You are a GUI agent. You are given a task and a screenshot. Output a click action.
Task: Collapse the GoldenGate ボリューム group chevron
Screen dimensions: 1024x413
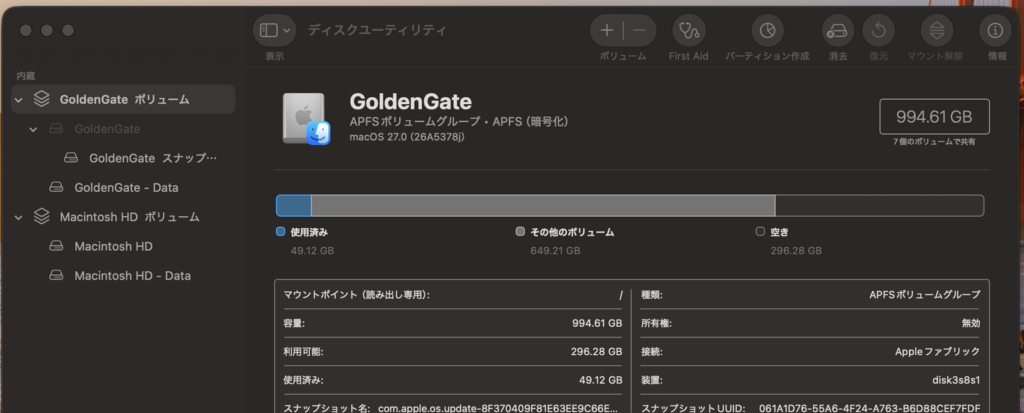coord(18,100)
